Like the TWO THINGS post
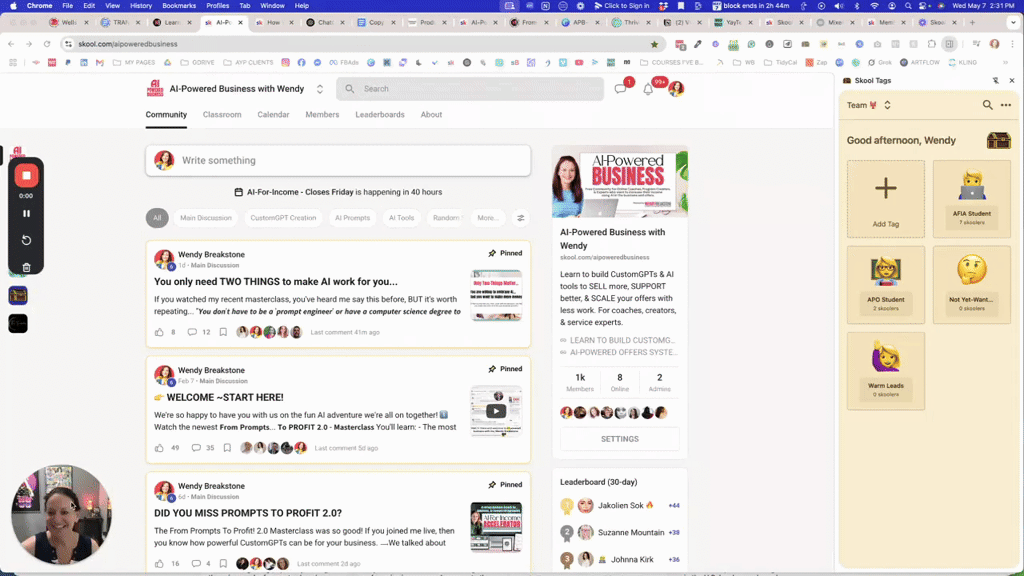Screen dimensions: 1024x576 point(159,332)
